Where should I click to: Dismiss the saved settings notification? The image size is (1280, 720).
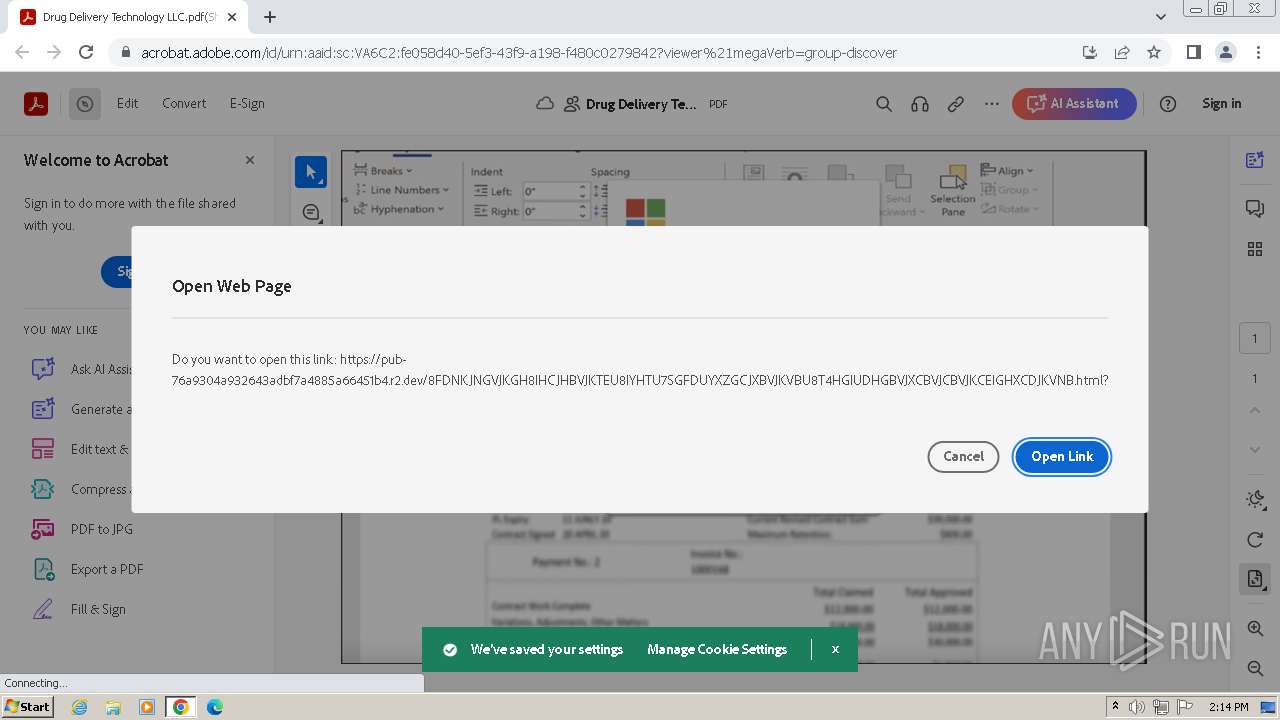[x=835, y=650]
